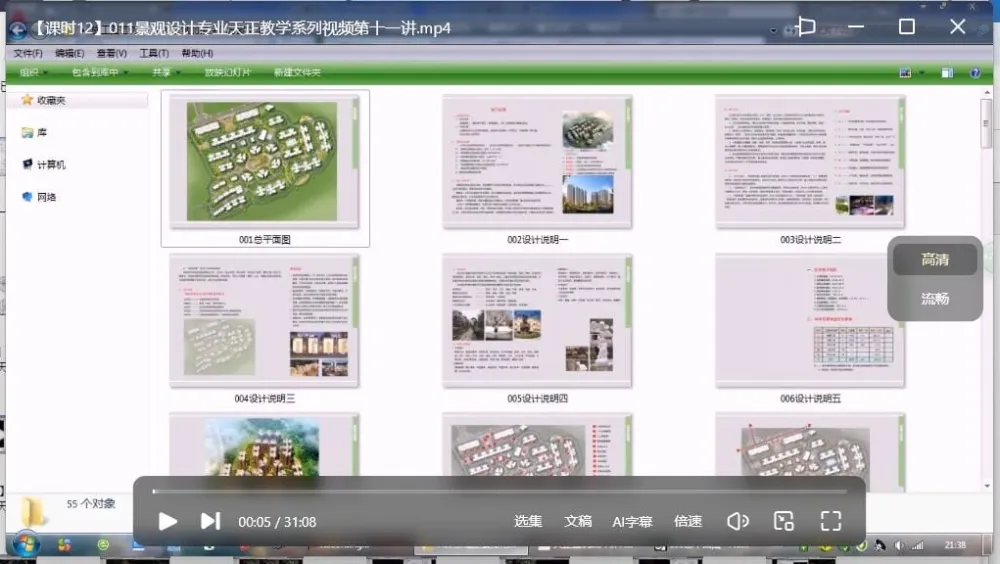
Task: Select 高清 video quality option
Action: click(x=935, y=260)
